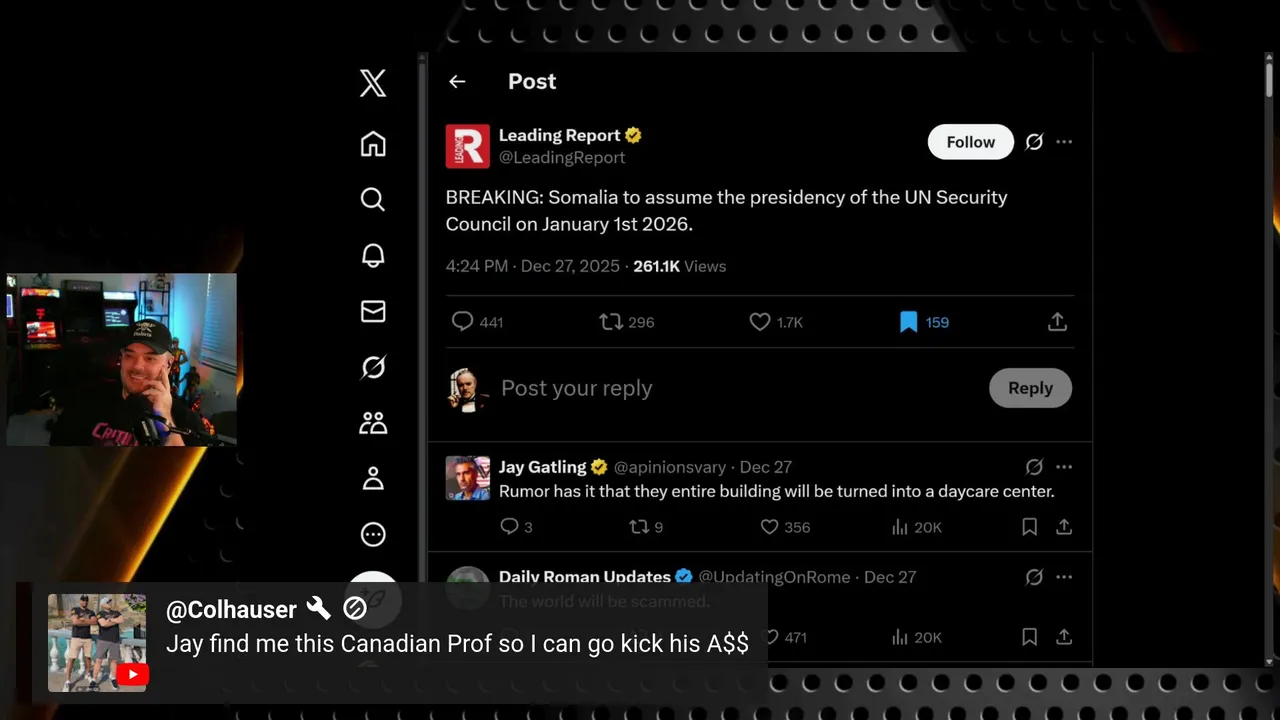Viewport: 1280px width, 720px height.
Task: Toggle like on the Leading Report post
Action: (x=760, y=322)
